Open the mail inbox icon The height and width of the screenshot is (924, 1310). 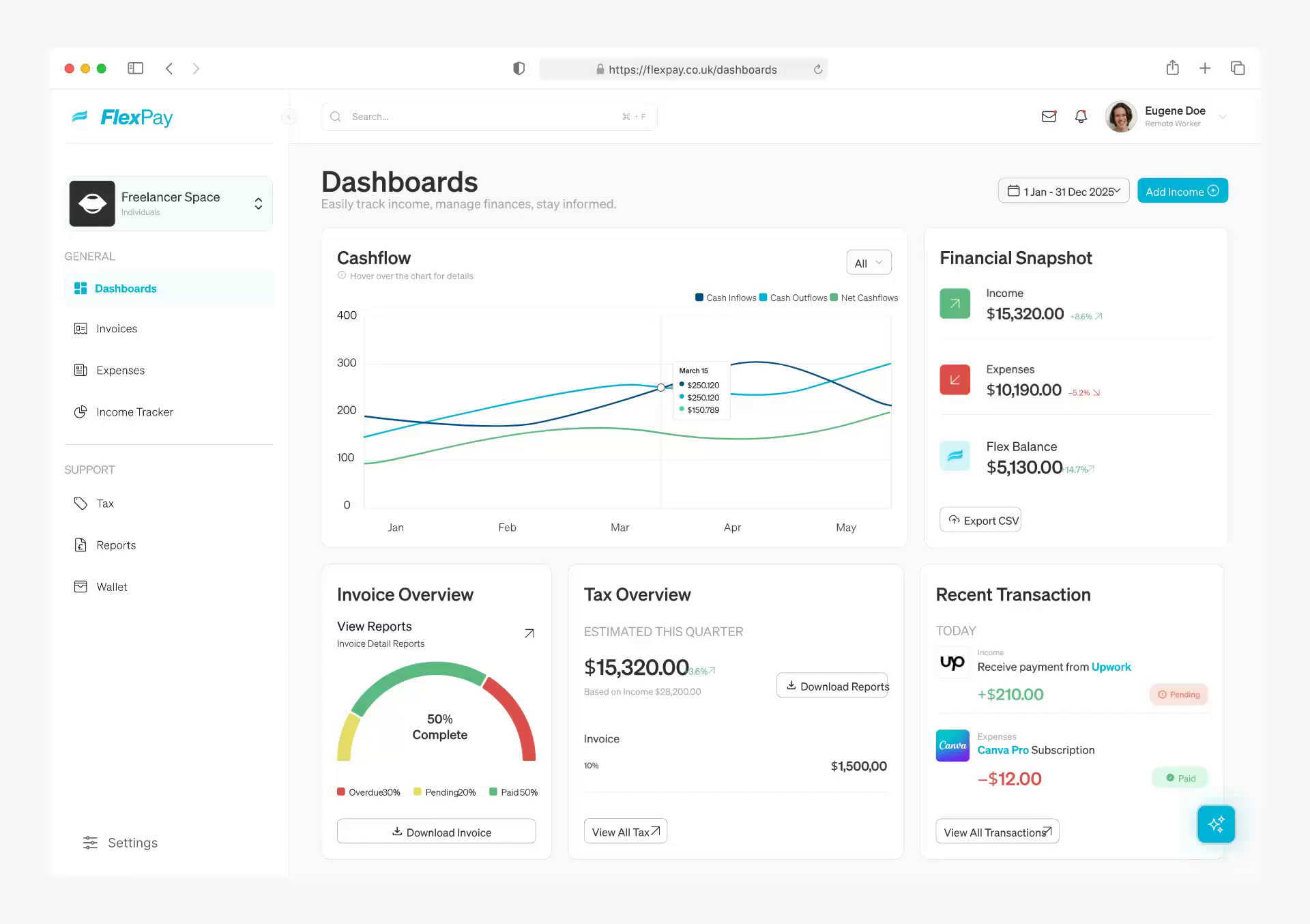pos(1049,117)
